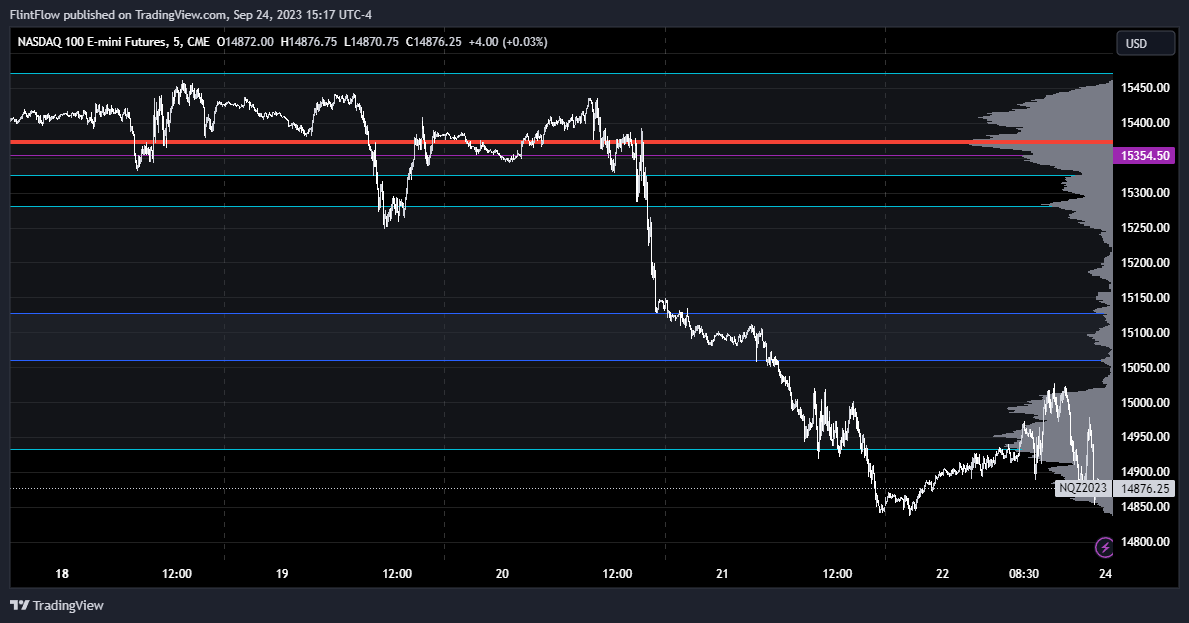Click date label 22 on time axis
Screen dimensions: 1189x623
(942, 574)
